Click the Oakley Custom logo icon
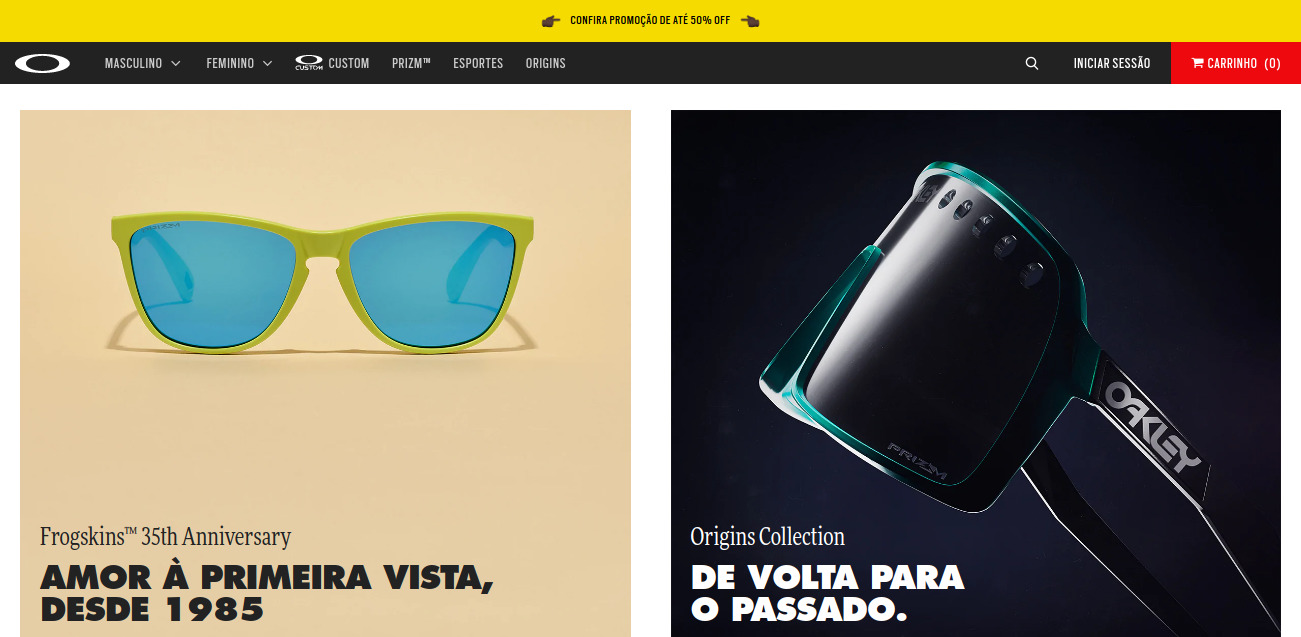1301x637 pixels. click(309, 63)
